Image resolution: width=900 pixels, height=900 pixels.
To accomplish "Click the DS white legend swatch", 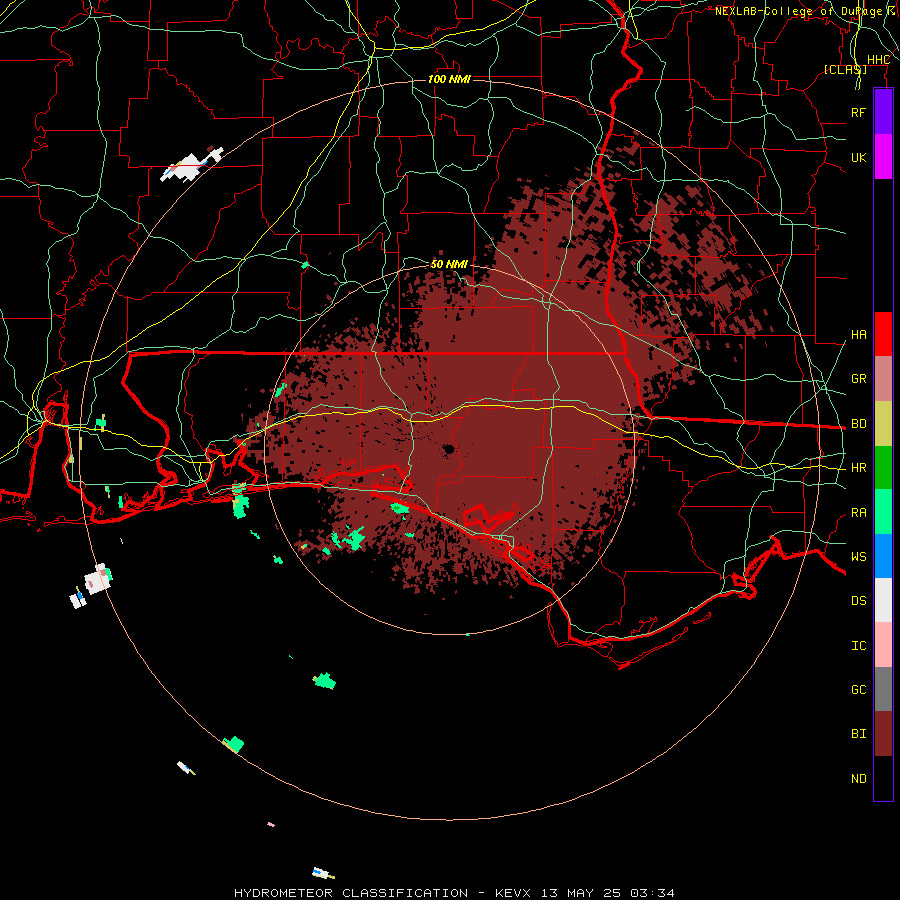I will coord(883,600).
